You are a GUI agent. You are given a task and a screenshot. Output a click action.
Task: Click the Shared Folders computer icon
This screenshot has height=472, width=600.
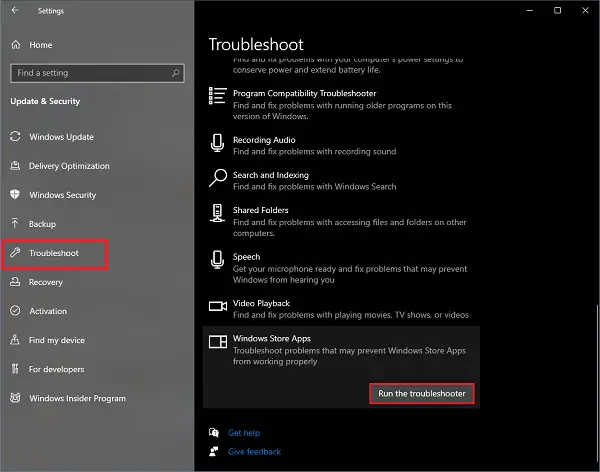click(217, 213)
